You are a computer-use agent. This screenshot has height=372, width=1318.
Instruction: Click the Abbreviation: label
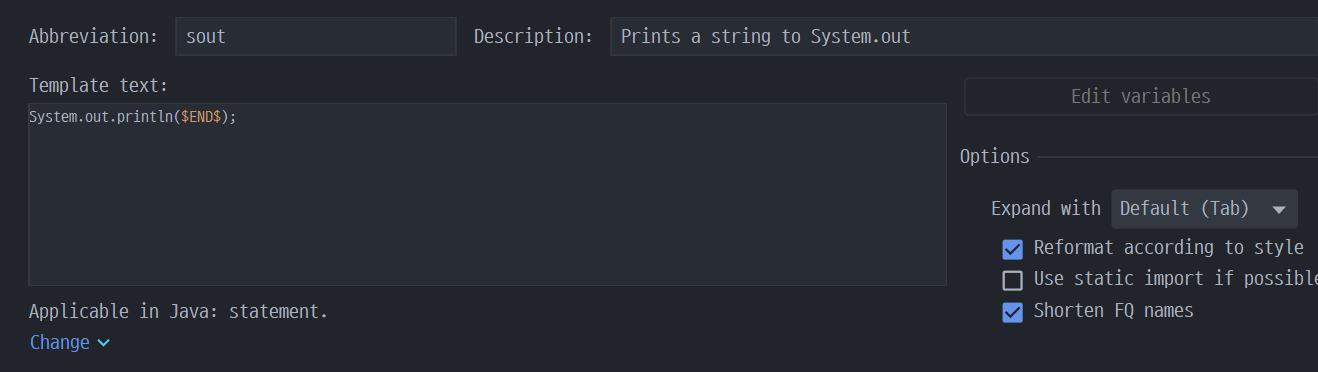click(x=94, y=37)
